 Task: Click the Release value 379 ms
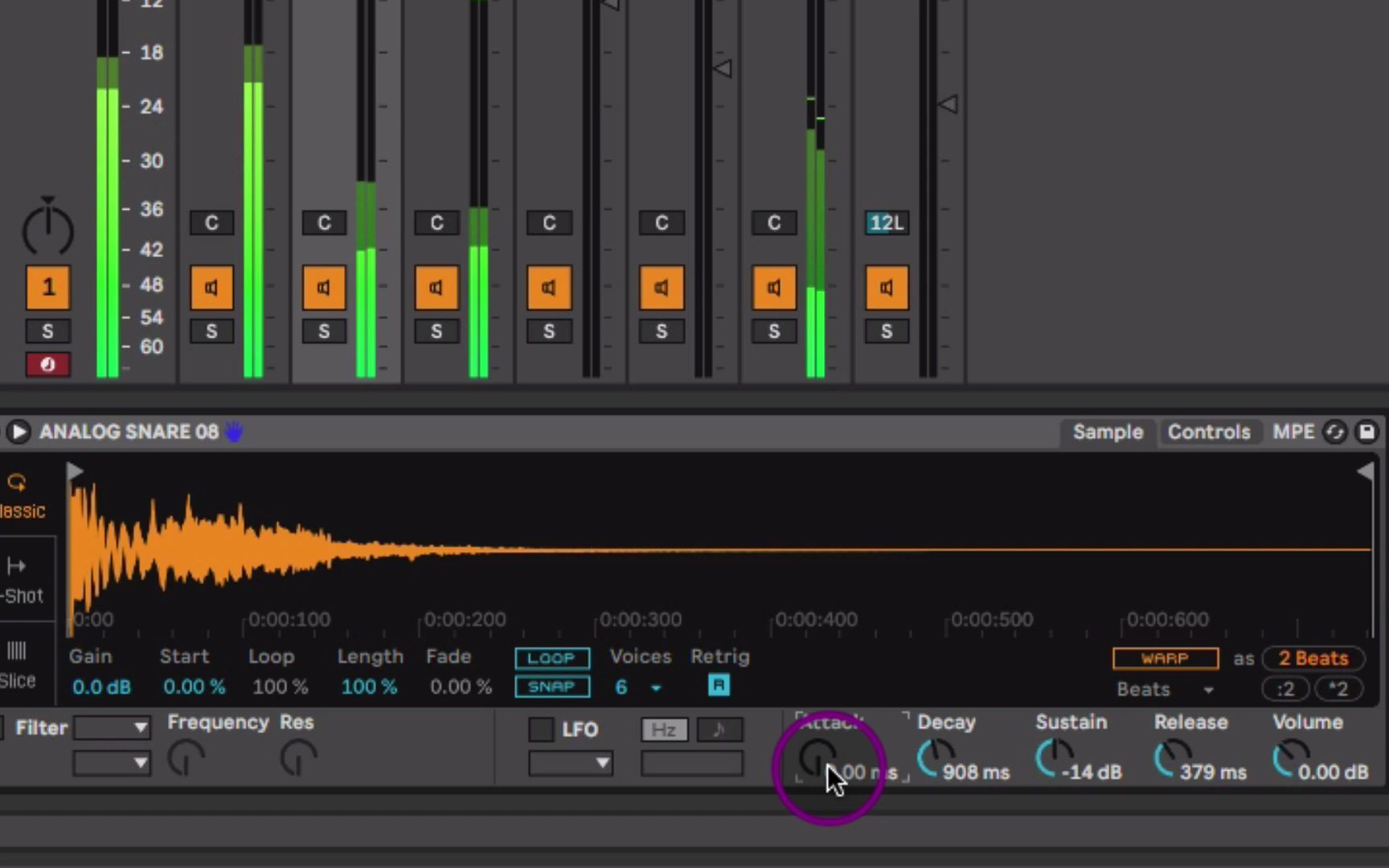click(1213, 772)
